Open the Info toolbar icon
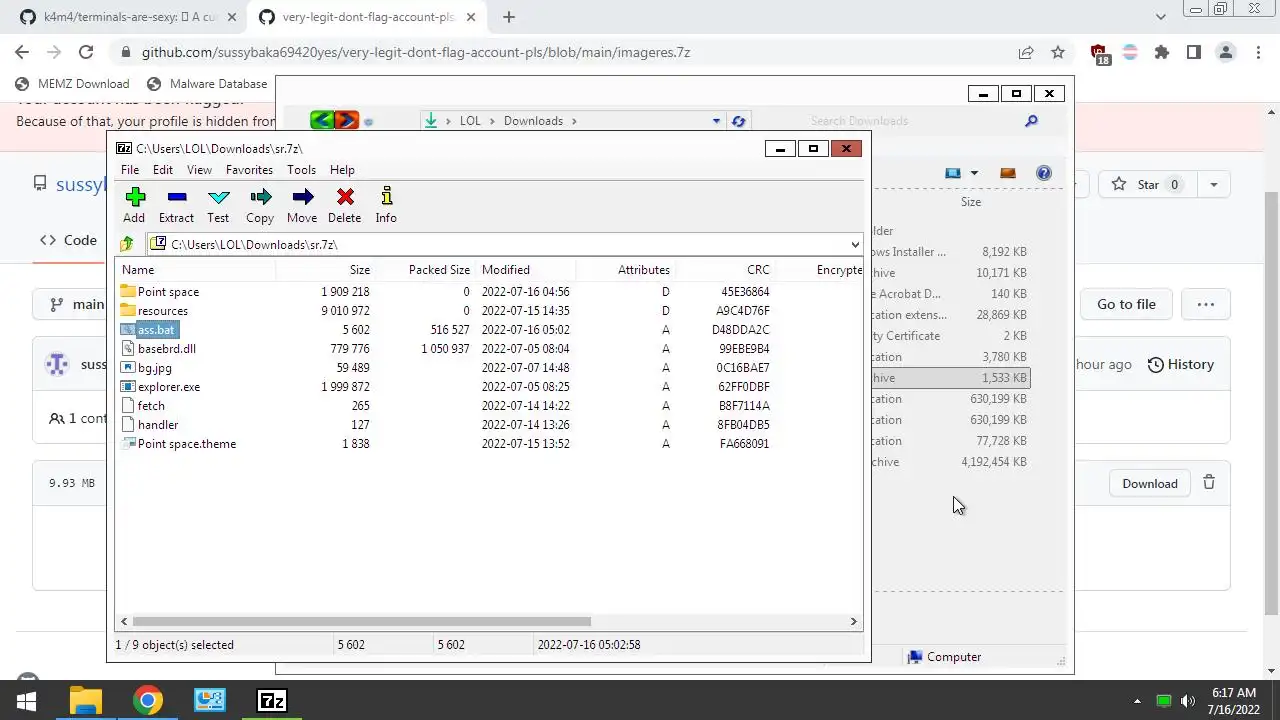The image size is (1280, 720). (386, 205)
